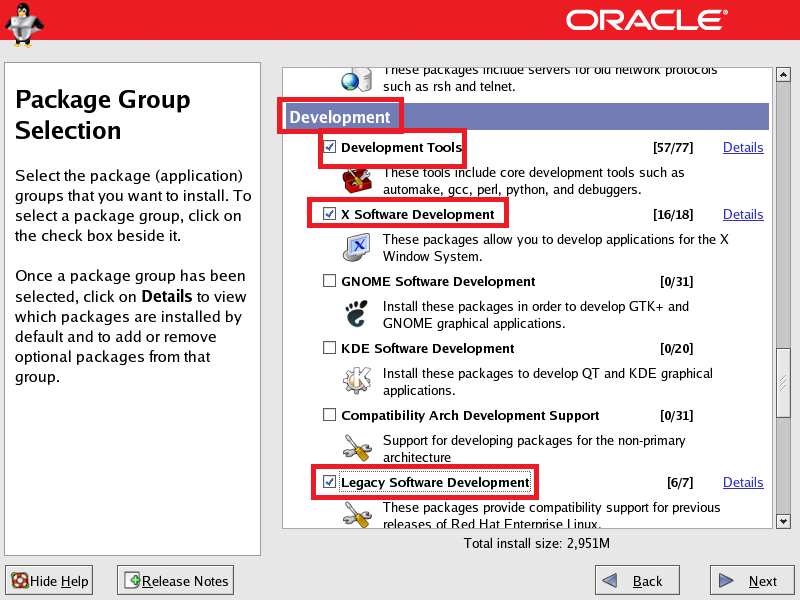Click the GTK+ and GNOME graphical applications description
This screenshot has width=800, height=600.
[x=536, y=315]
